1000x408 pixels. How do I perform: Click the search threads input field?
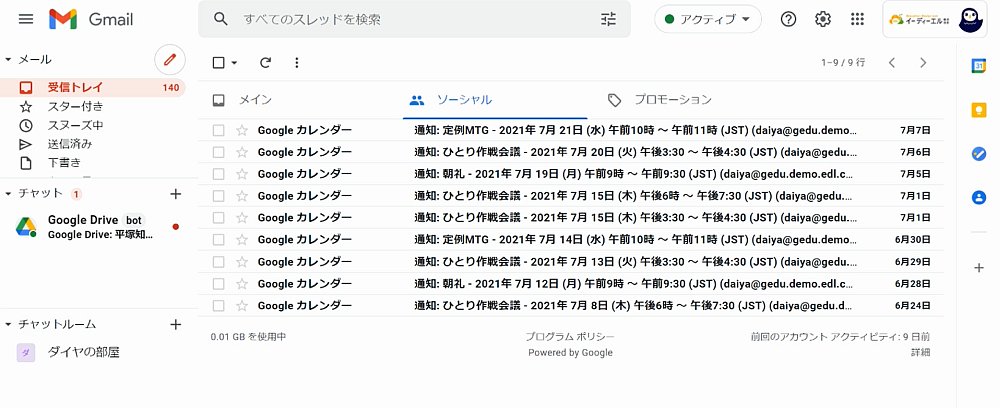coord(415,19)
